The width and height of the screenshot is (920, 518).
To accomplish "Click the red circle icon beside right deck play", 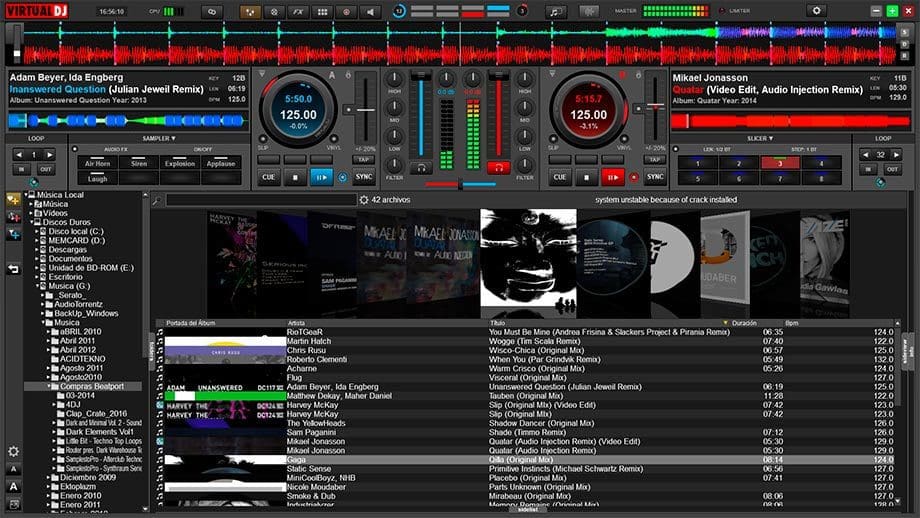I will (634, 177).
